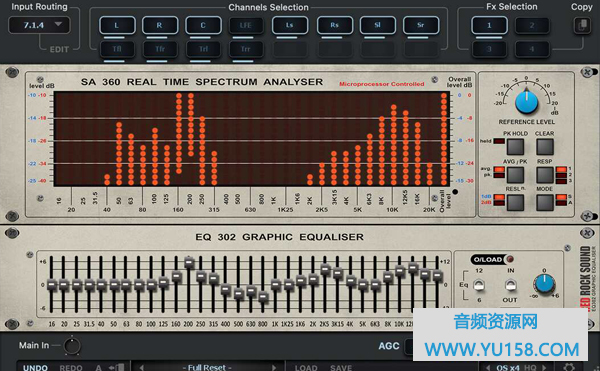Toggle the Trr channel button

(246, 49)
